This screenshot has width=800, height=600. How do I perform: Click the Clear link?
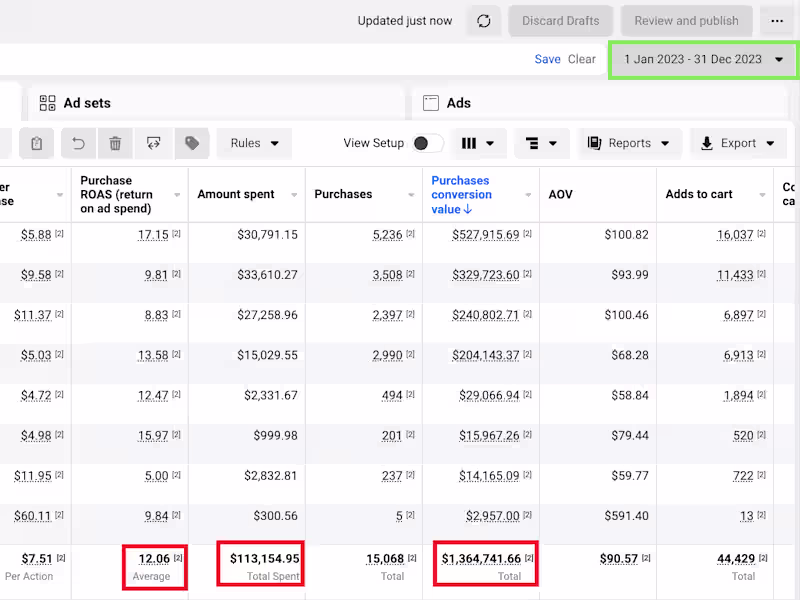[x=582, y=59]
